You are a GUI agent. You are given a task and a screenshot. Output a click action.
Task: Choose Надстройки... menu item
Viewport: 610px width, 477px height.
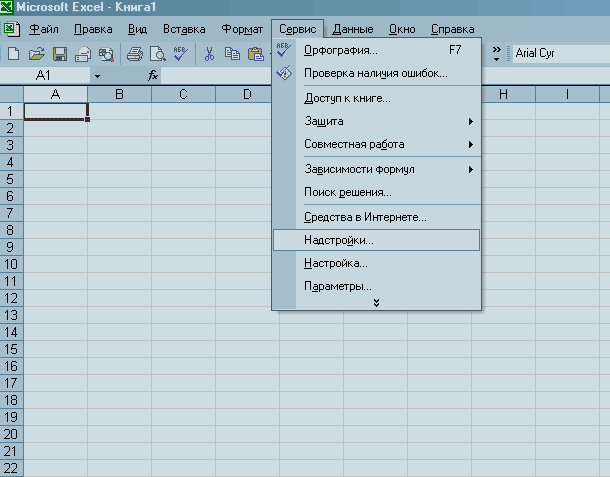click(377, 240)
